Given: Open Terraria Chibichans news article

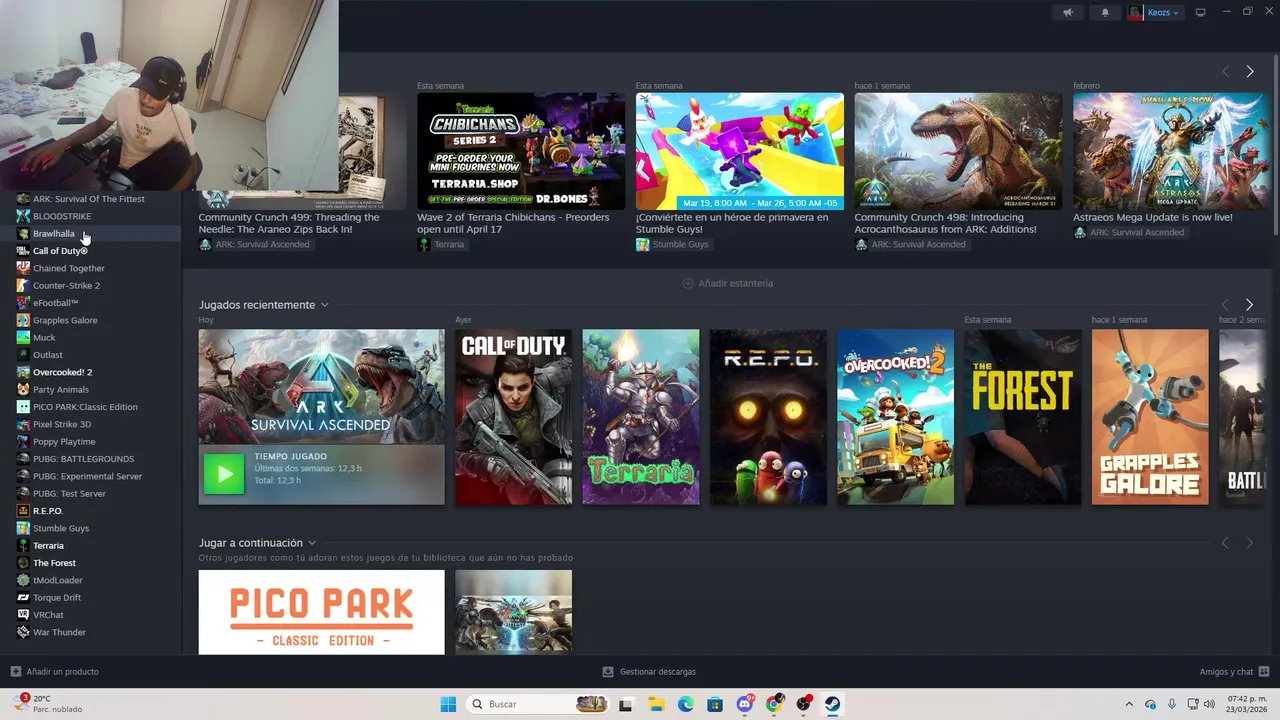Looking at the screenshot, I should [x=521, y=152].
